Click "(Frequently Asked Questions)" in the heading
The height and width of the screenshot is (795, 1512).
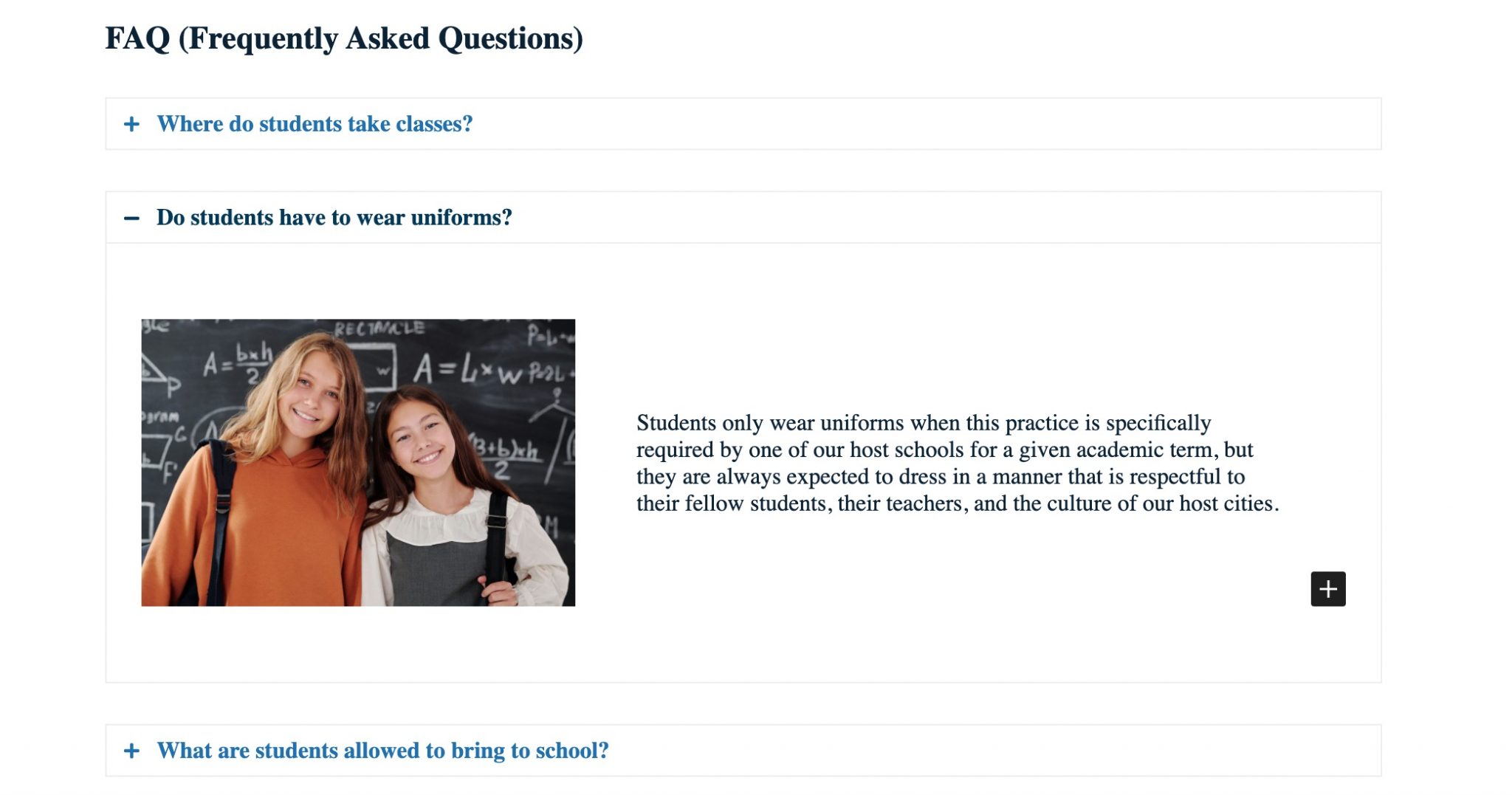coord(381,38)
